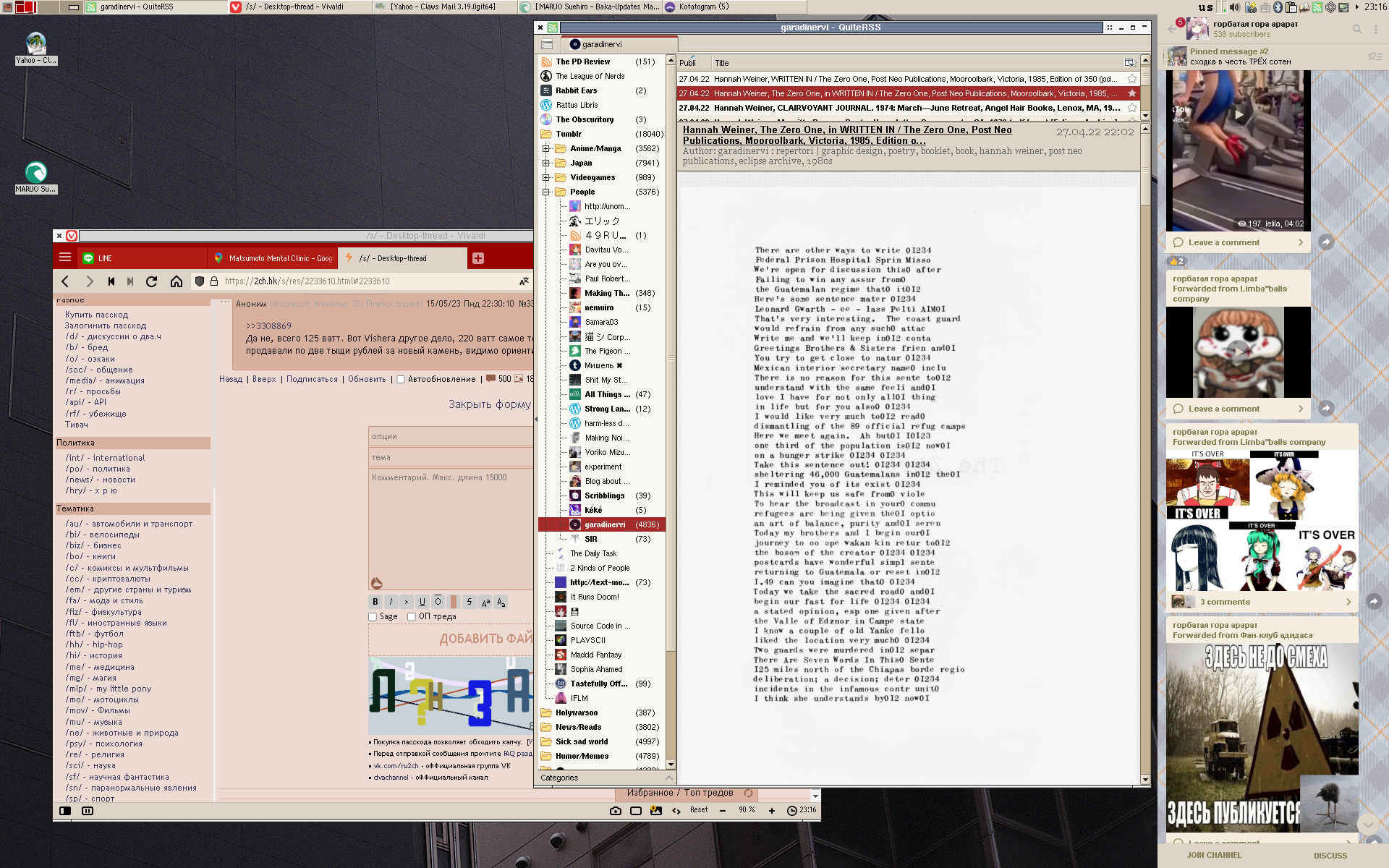Click Vivaldi rewind history icon
This screenshot has width=1389, height=868.
(x=111, y=281)
